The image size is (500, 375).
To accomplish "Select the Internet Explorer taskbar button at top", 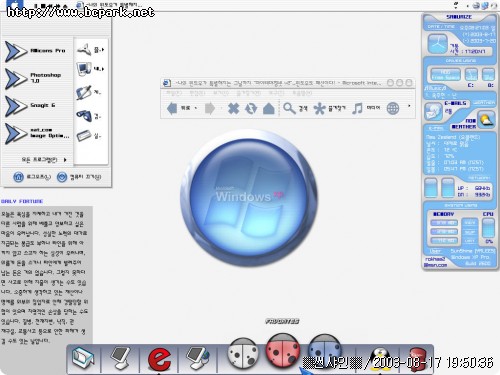I will coord(110,5).
